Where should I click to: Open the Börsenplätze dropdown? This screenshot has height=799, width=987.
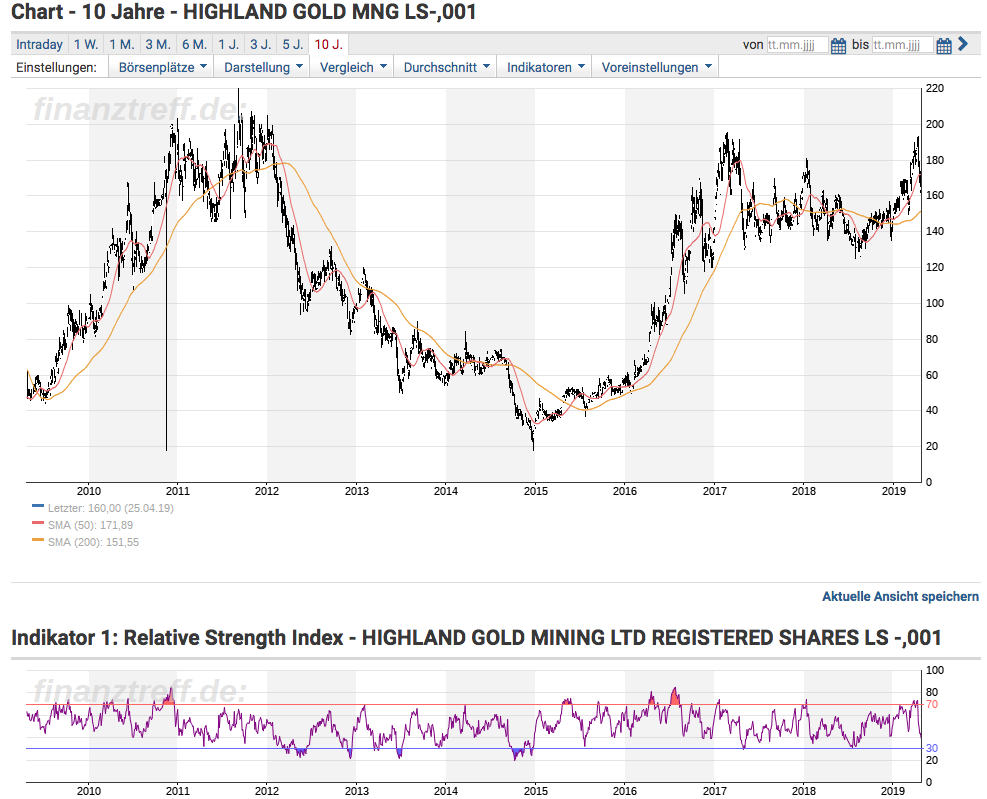[162, 67]
